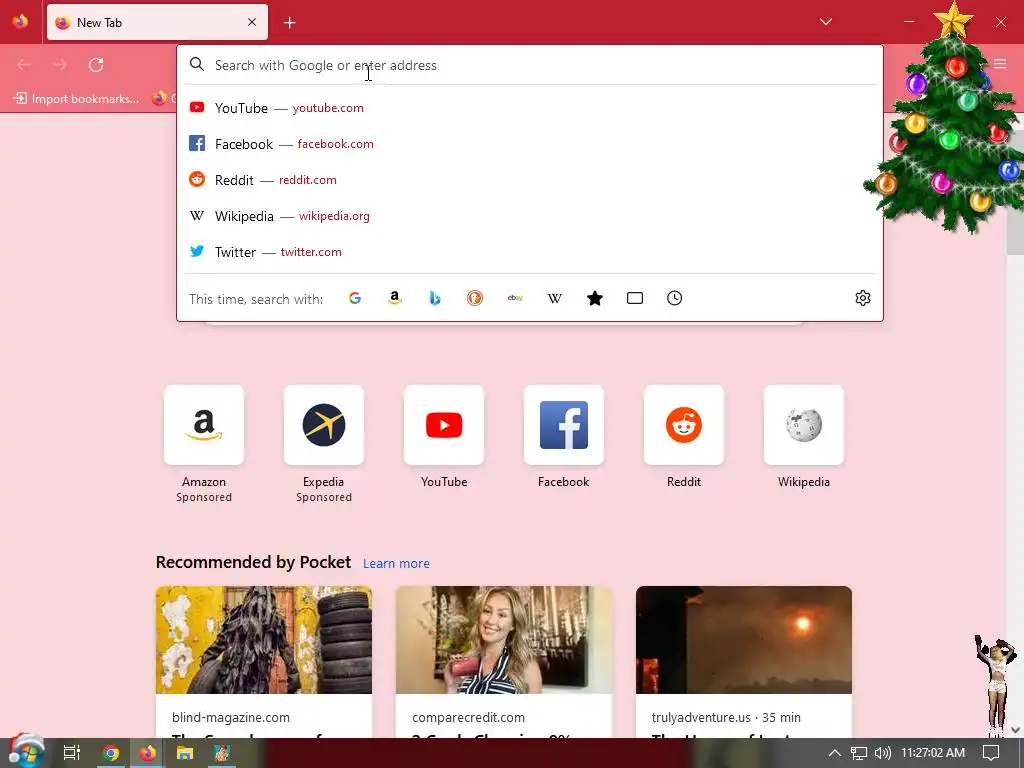
Task: Search this time with Google icon
Action: click(x=355, y=298)
